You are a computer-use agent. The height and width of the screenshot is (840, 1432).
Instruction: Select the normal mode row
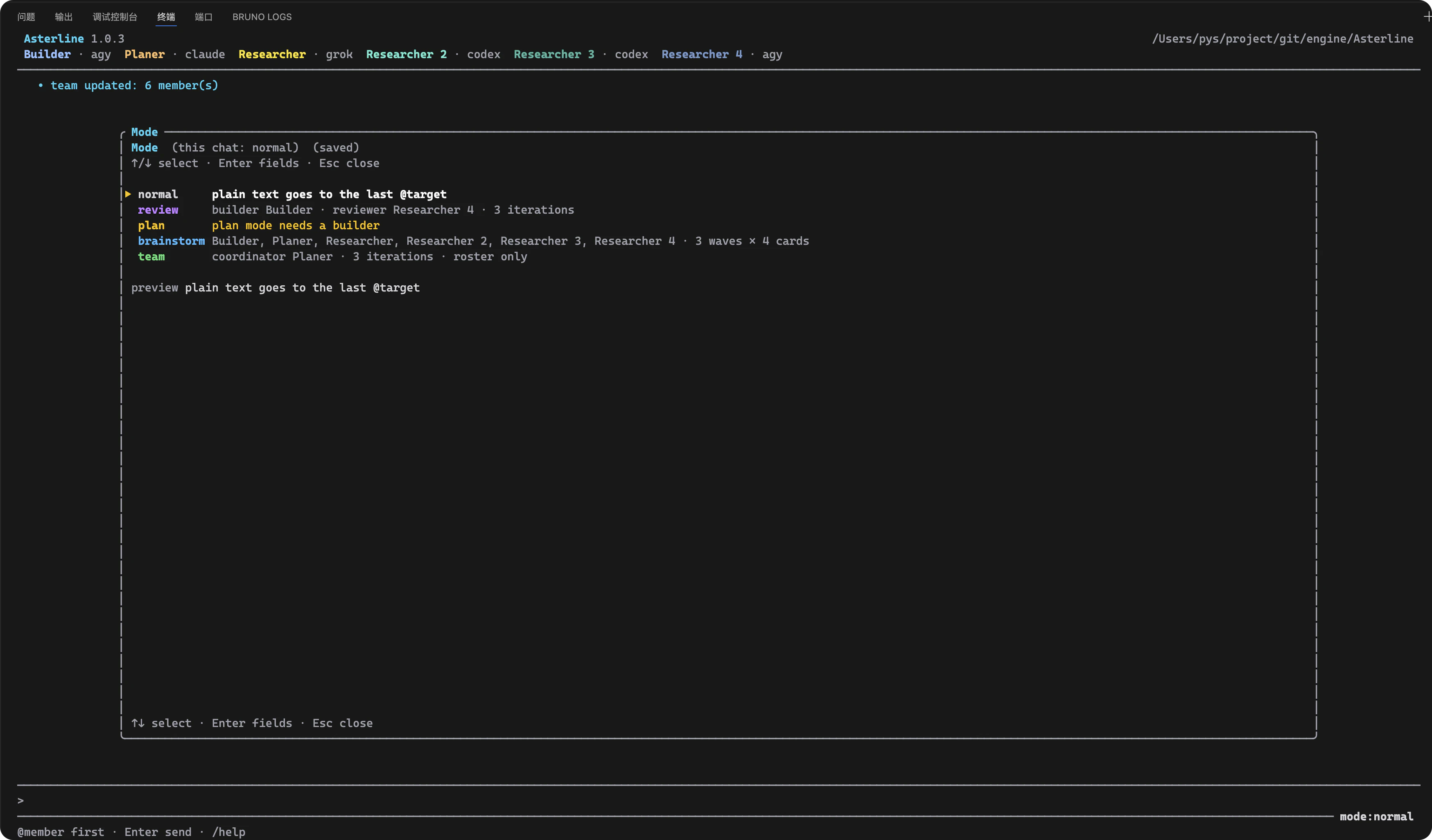(719, 194)
